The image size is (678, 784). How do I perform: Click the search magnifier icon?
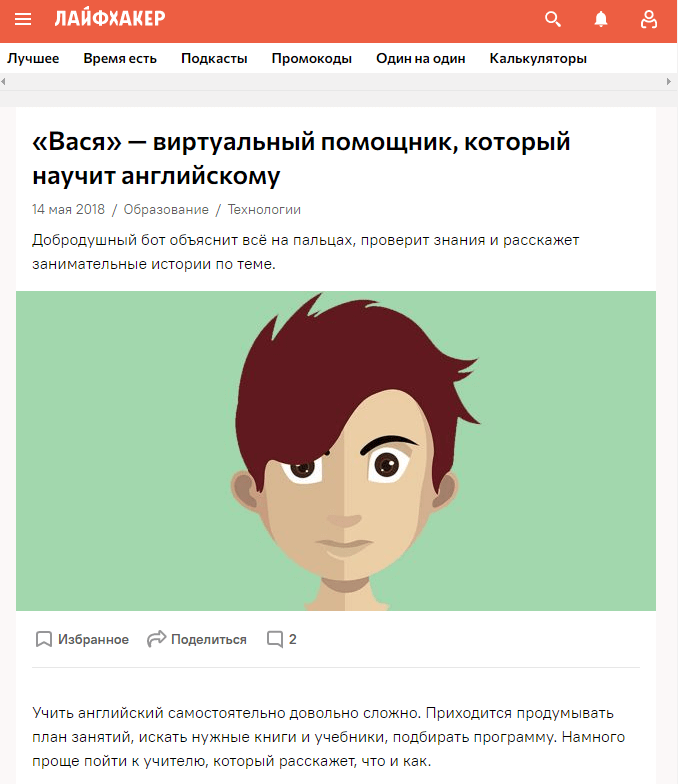pos(552,19)
